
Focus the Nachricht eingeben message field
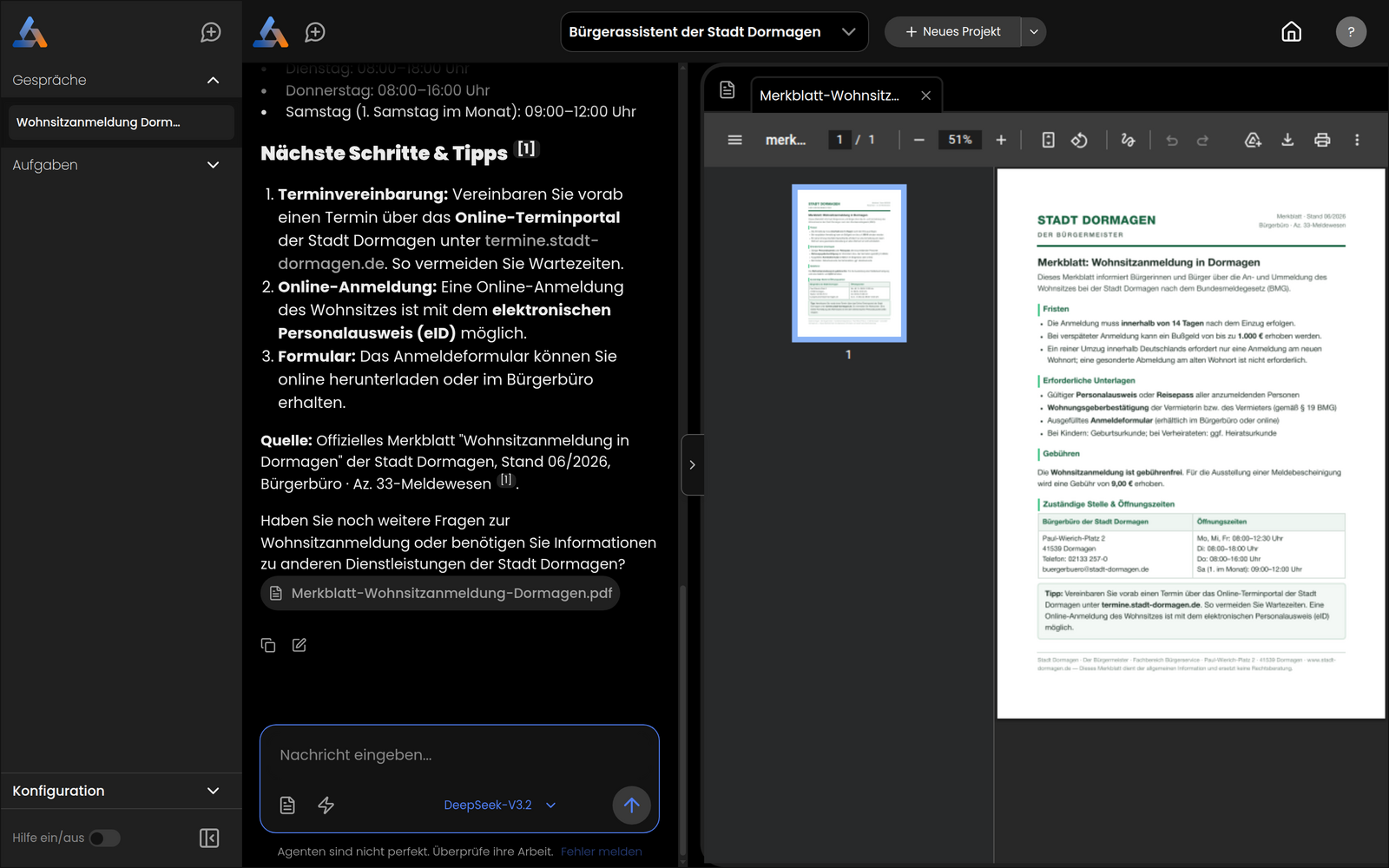coord(459,755)
